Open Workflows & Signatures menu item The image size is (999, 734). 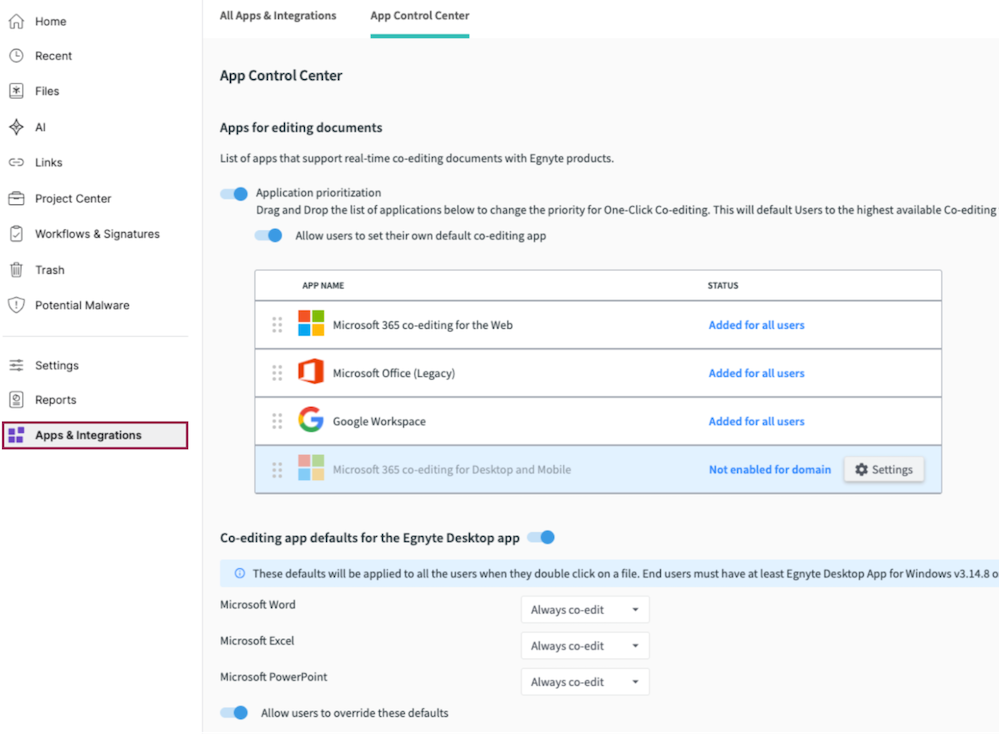96,234
